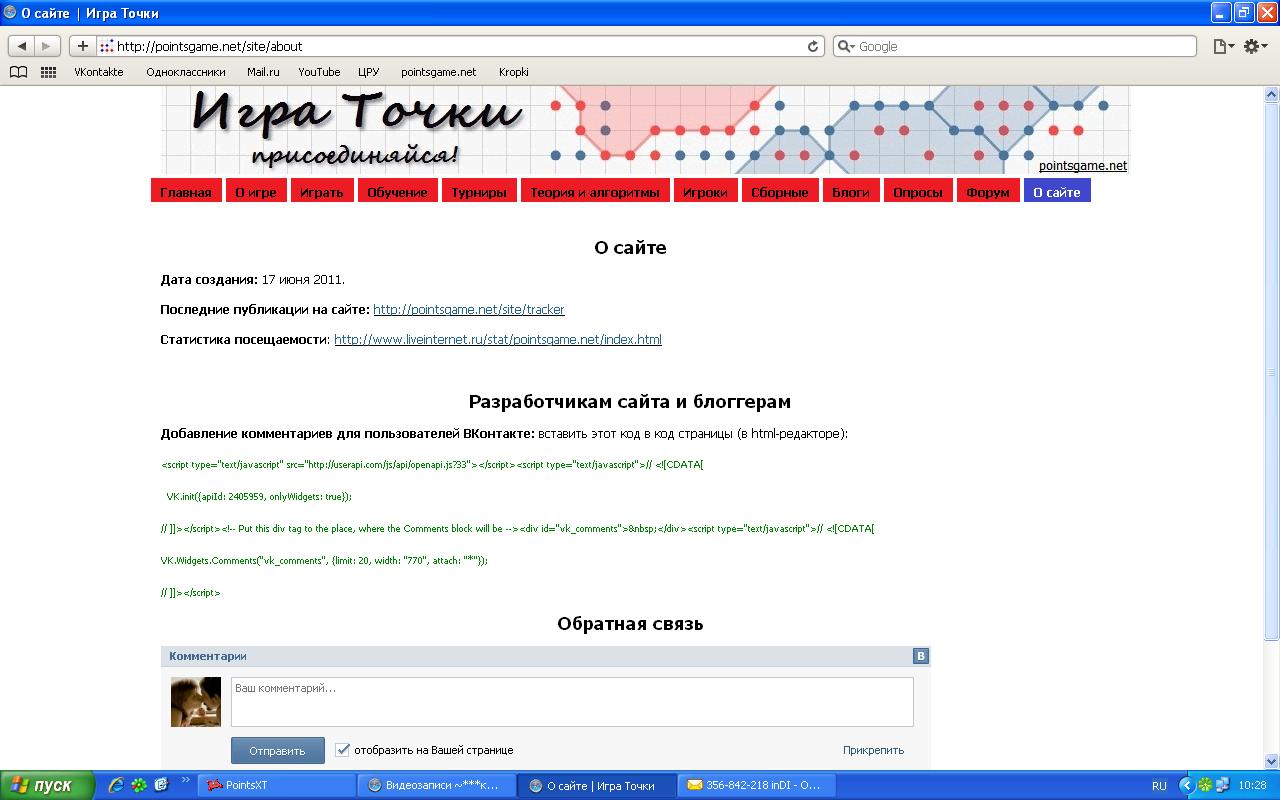Switch to 356-842-218 inDI taskbar window
Screen dimensions: 1280x800
(x=755, y=786)
